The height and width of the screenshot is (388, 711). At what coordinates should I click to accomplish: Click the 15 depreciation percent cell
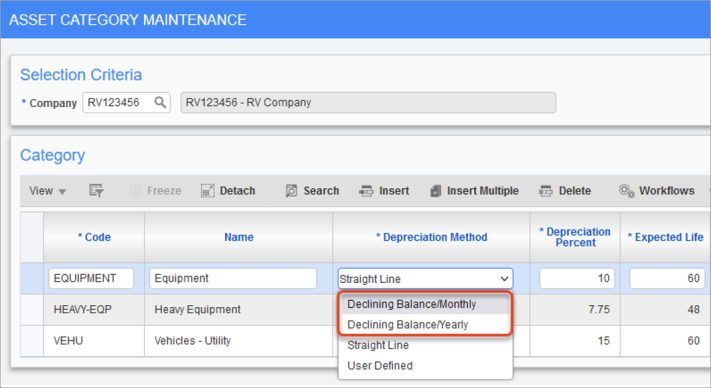click(575, 341)
